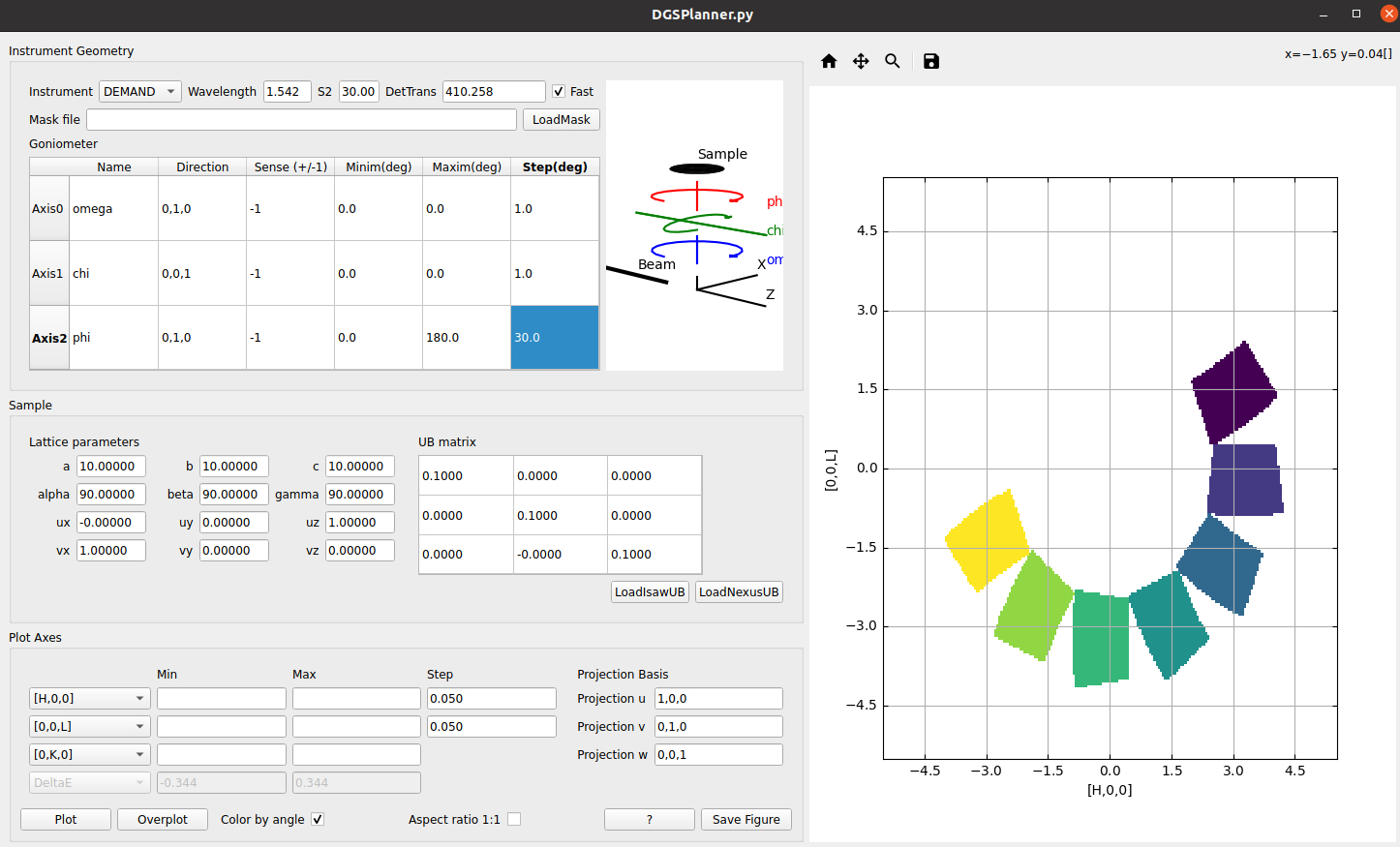Close the DGSPlanner window

tap(1388, 15)
